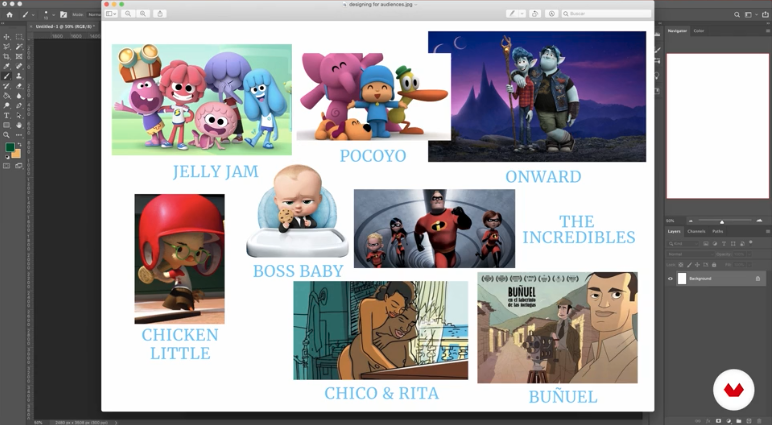This screenshot has height=425, width=772.
Task: Open the Edit Toolbar three-dots menu
Action: coord(19,135)
